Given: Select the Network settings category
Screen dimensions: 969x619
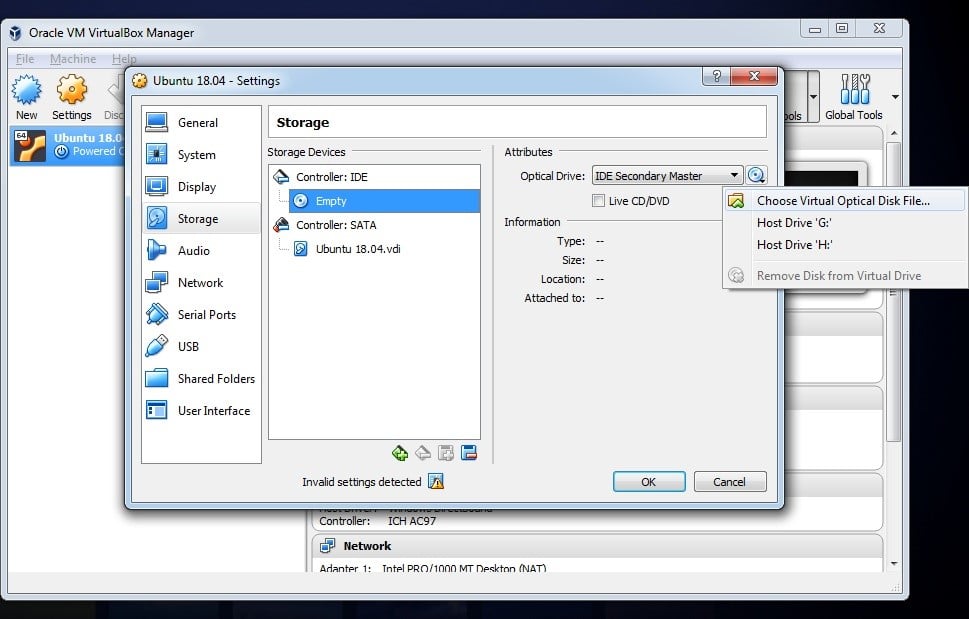Looking at the screenshot, I should (200, 283).
